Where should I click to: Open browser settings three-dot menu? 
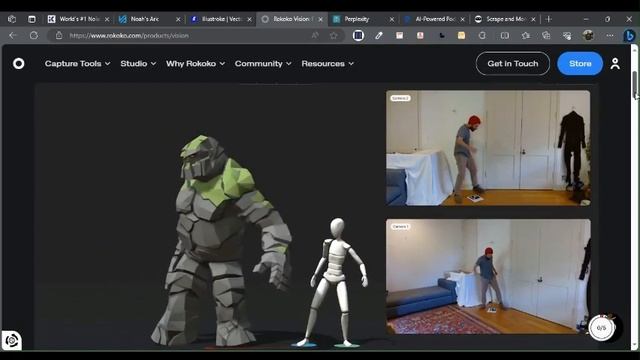(x=609, y=36)
